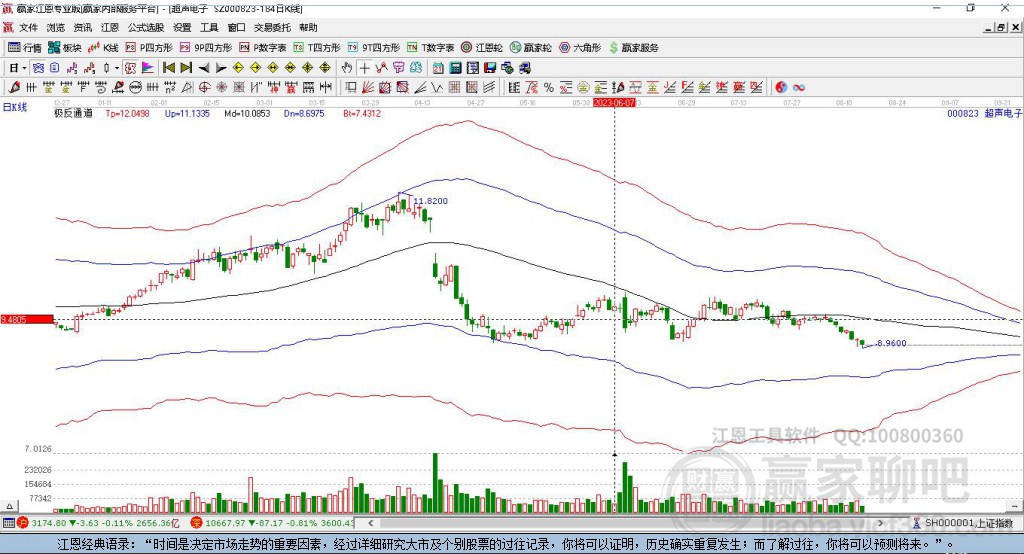Click the 金 circled gold icon

[583, 88]
